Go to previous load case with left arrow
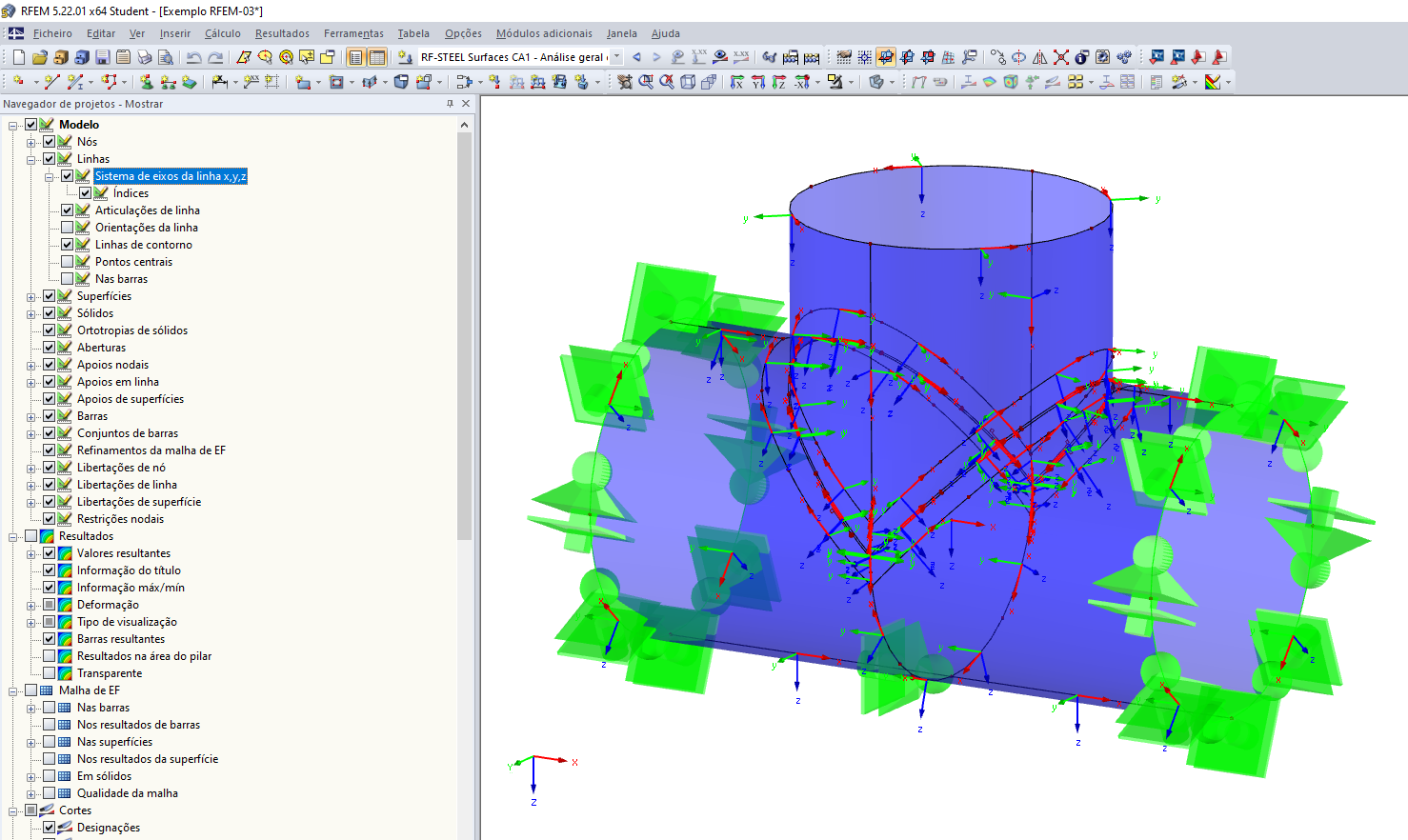The width and height of the screenshot is (1408, 840). (x=636, y=57)
